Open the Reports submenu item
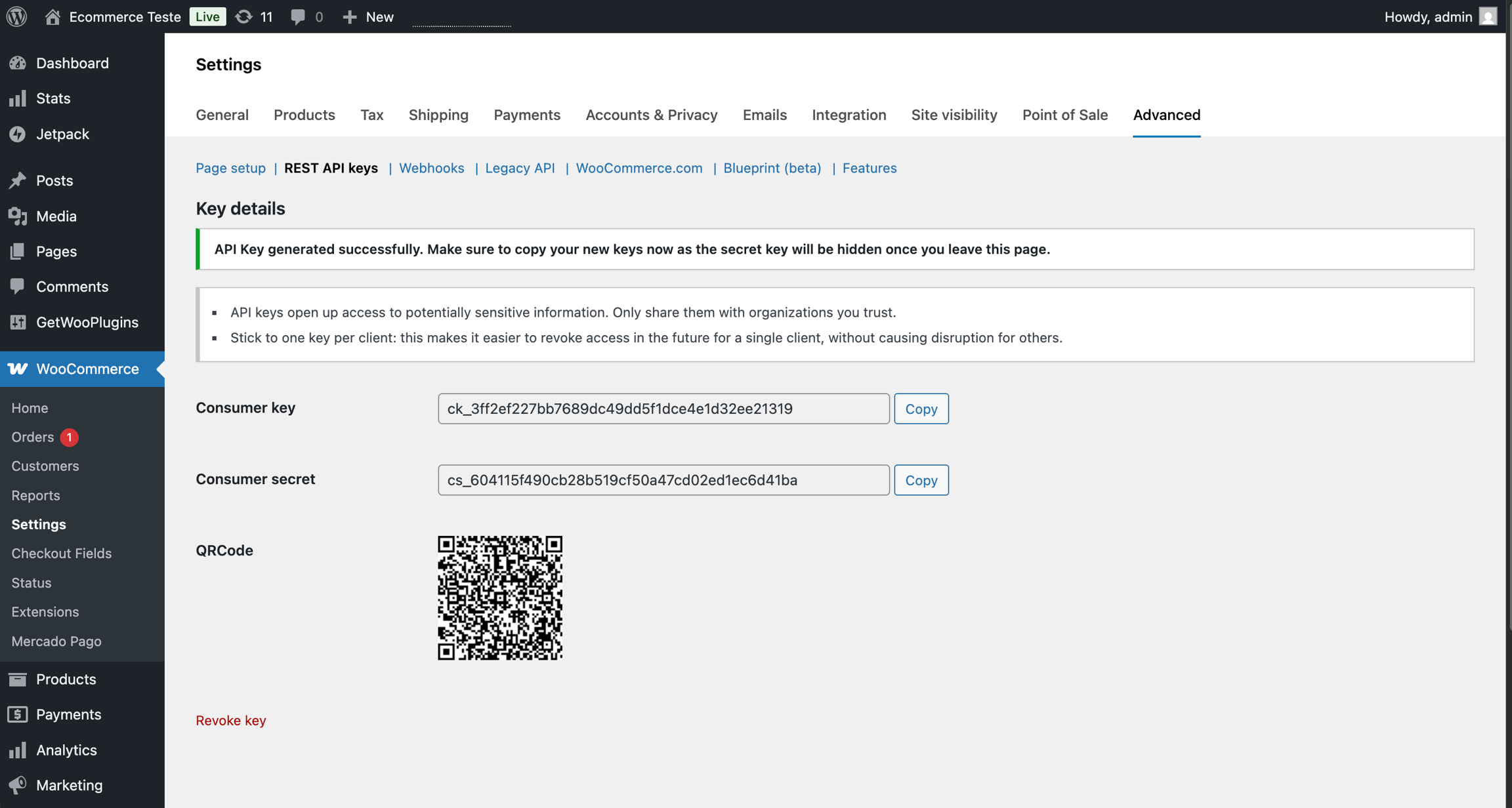 (x=35, y=495)
